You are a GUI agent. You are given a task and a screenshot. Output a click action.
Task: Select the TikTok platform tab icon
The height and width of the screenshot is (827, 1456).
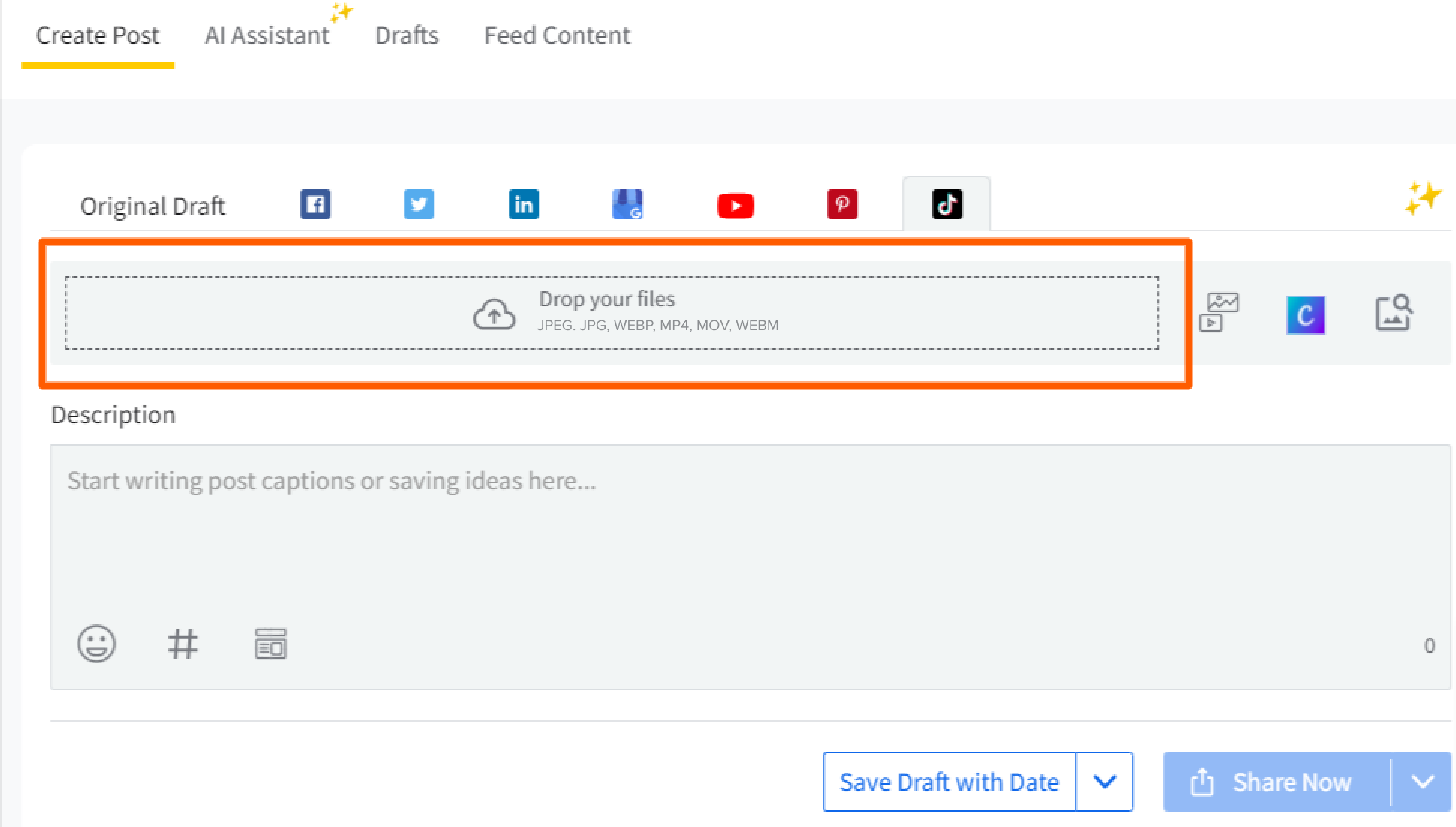click(x=946, y=204)
